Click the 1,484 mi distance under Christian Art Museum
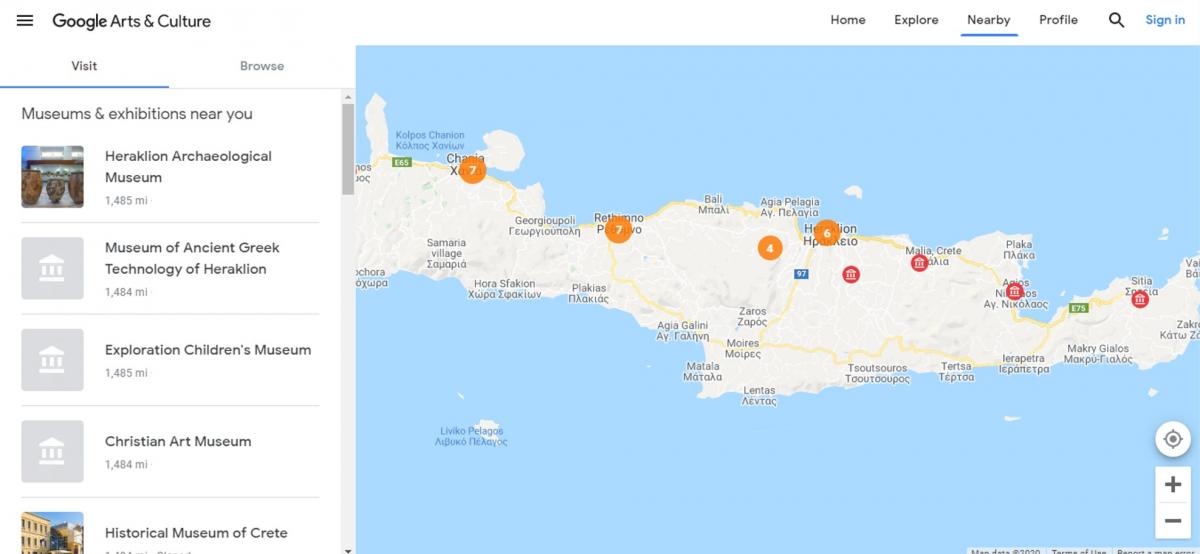The height and width of the screenshot is (554, 1200). 126,465
